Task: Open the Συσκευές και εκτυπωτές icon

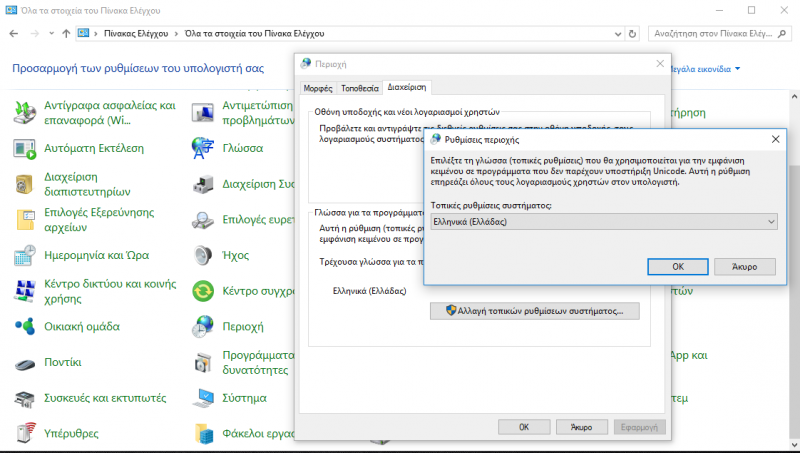Action: (25, 398)
